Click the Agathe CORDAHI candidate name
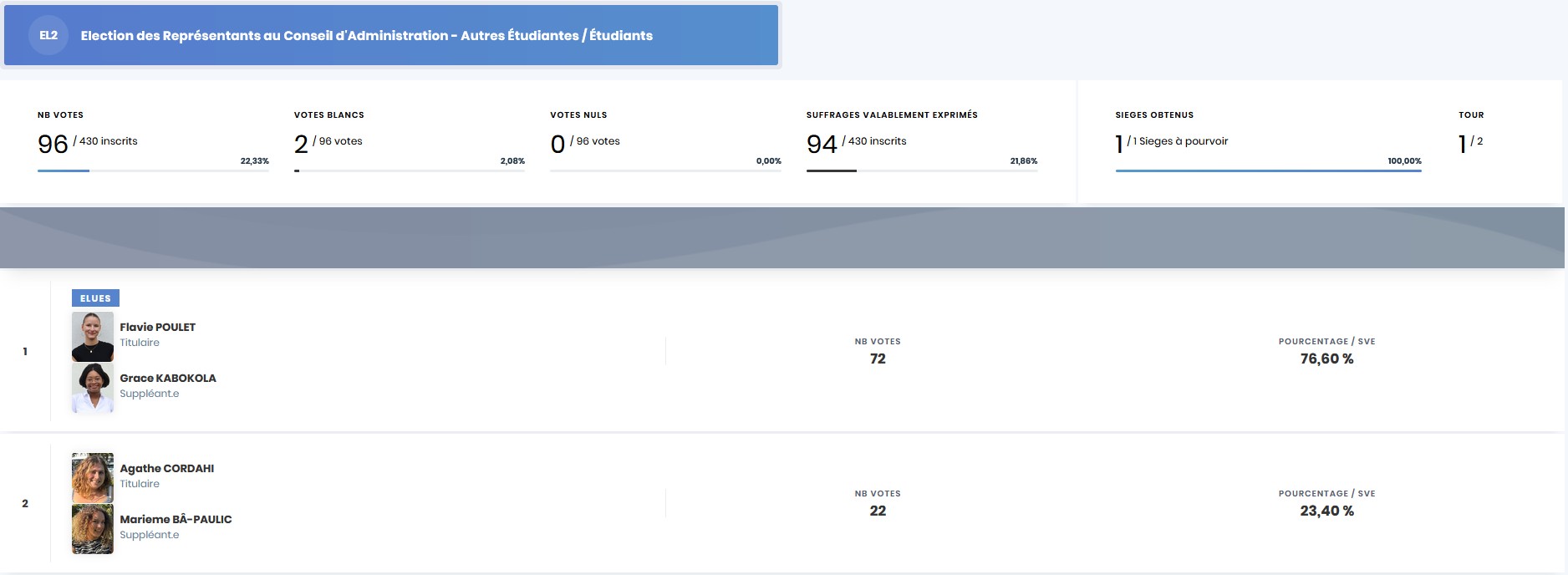The image size is (1568, 575). [166, 468]
